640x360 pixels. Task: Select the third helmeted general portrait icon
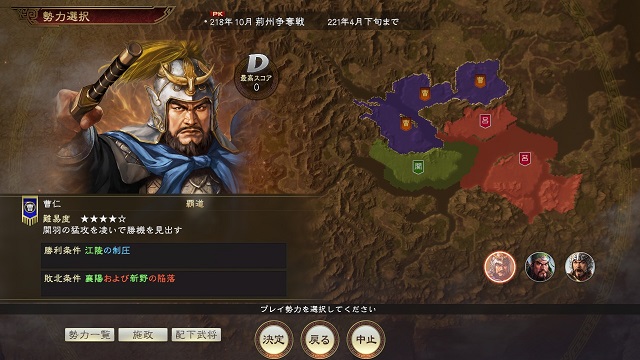click(x=580, y=267)
